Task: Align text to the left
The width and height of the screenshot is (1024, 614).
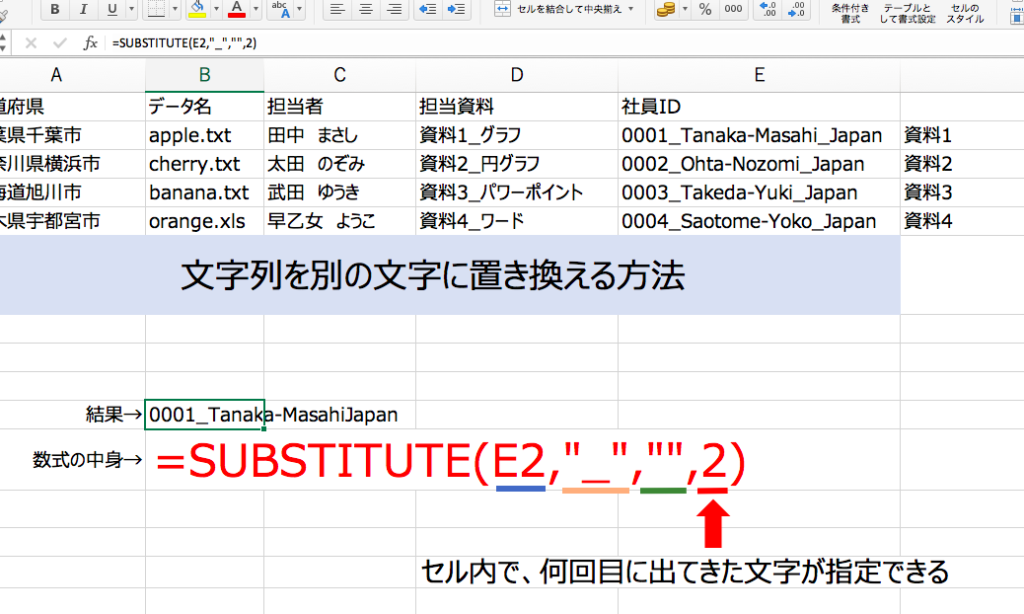Action: pyautogui.click(x=337, y=9)
